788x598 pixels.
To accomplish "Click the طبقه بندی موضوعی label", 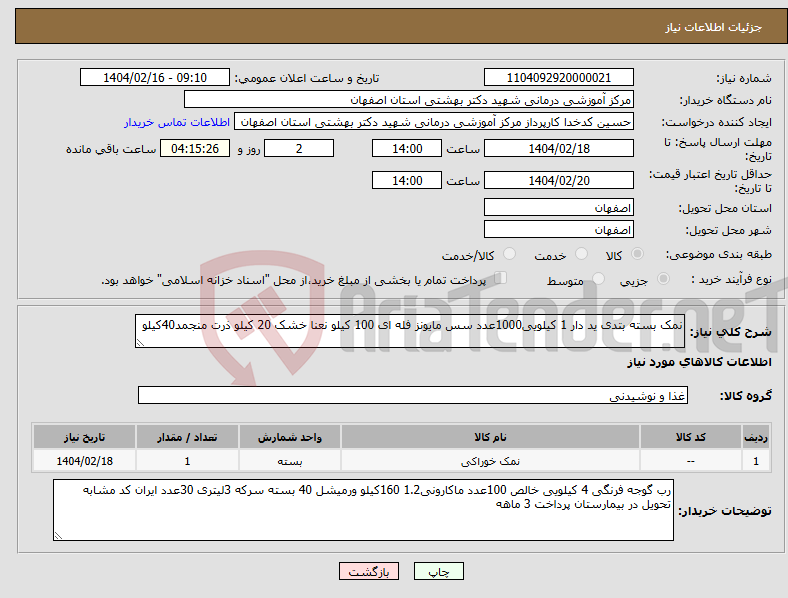I will click(x=719, y=254).
